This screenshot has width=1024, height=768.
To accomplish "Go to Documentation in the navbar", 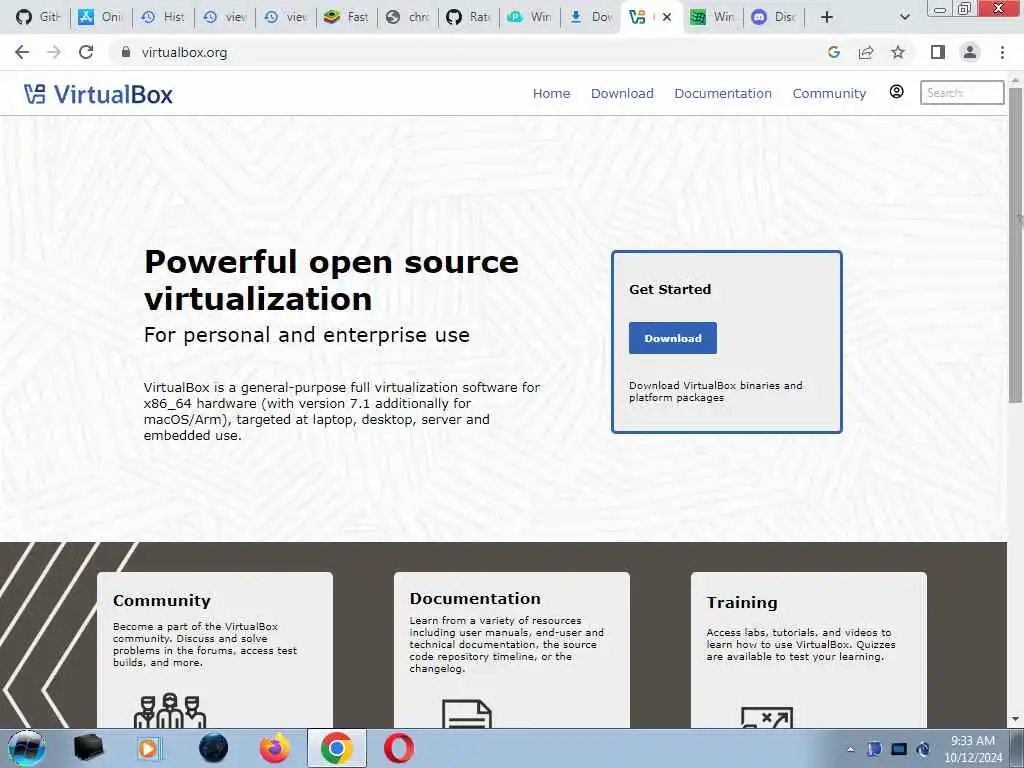I will click(x=723, y=93).
